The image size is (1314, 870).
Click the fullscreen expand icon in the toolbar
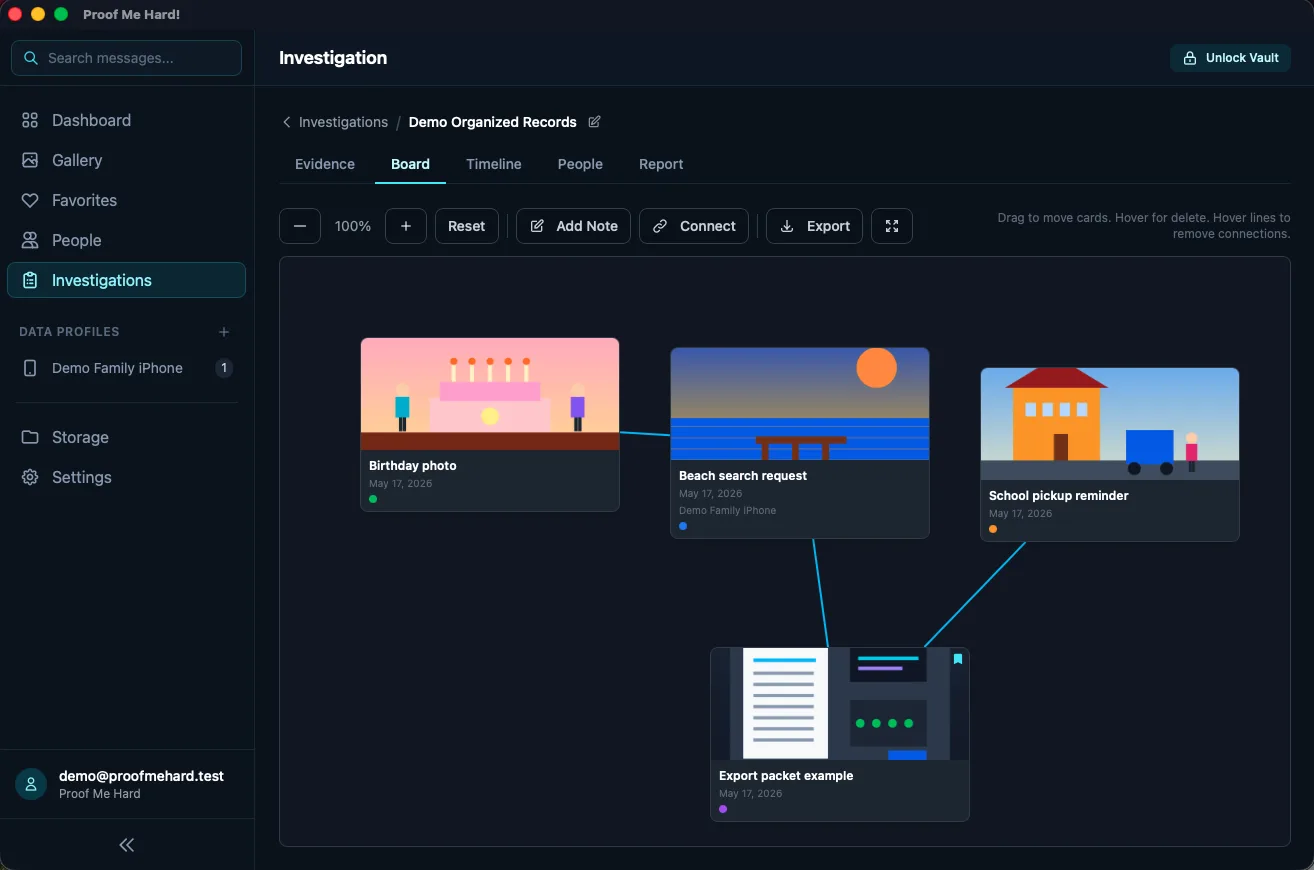click(x=892, y=226)
